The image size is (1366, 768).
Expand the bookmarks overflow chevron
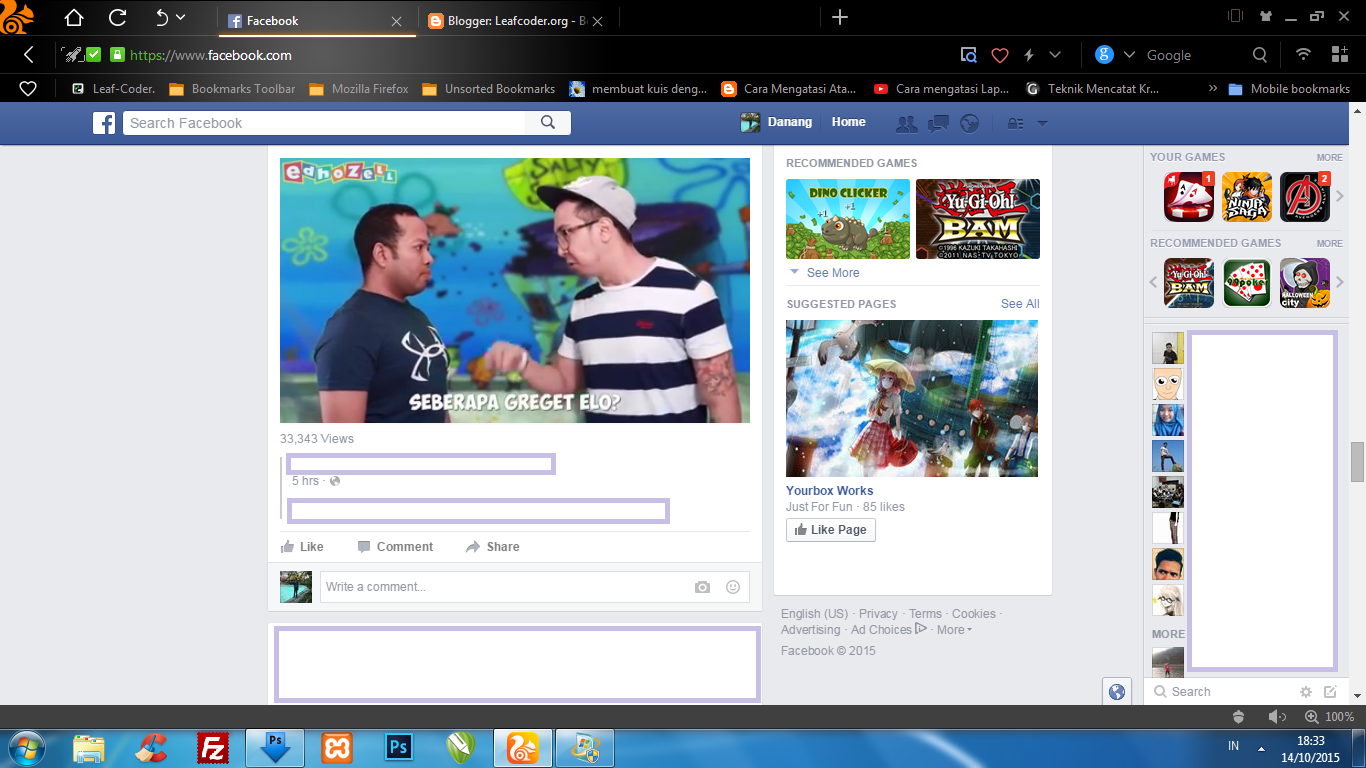[1213, 89]
